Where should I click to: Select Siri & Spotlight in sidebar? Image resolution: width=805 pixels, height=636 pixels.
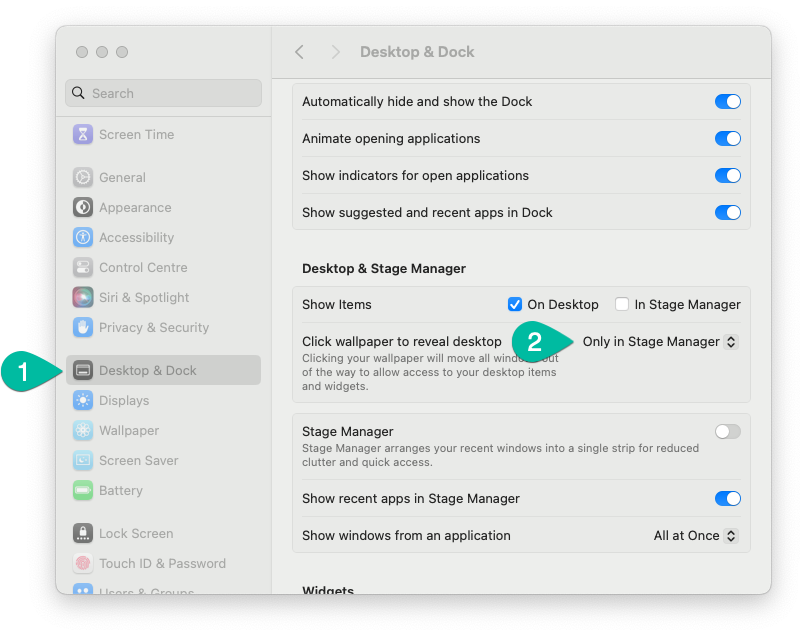pos(164,298)
